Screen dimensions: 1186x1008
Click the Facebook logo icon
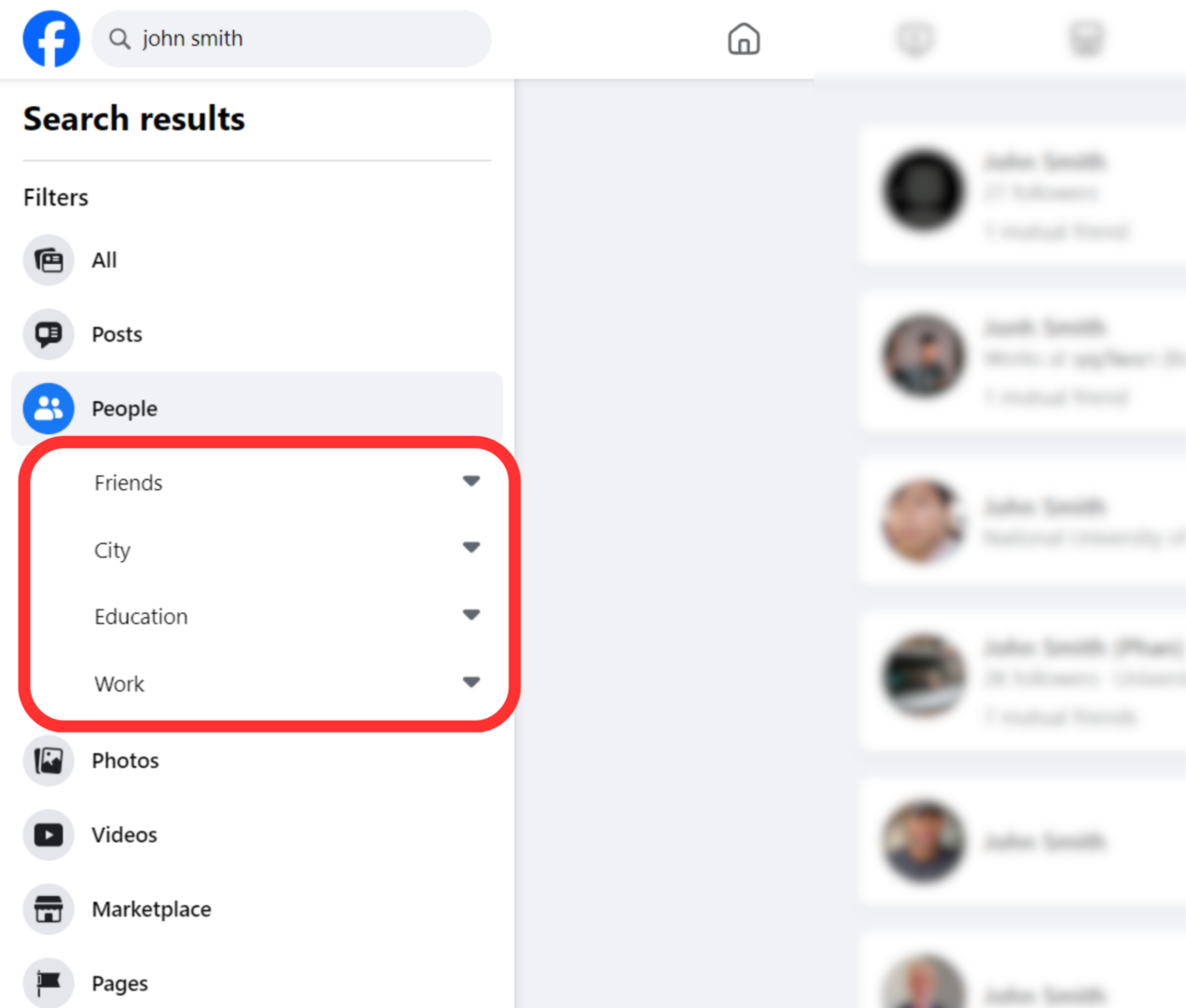click(51, 38)
